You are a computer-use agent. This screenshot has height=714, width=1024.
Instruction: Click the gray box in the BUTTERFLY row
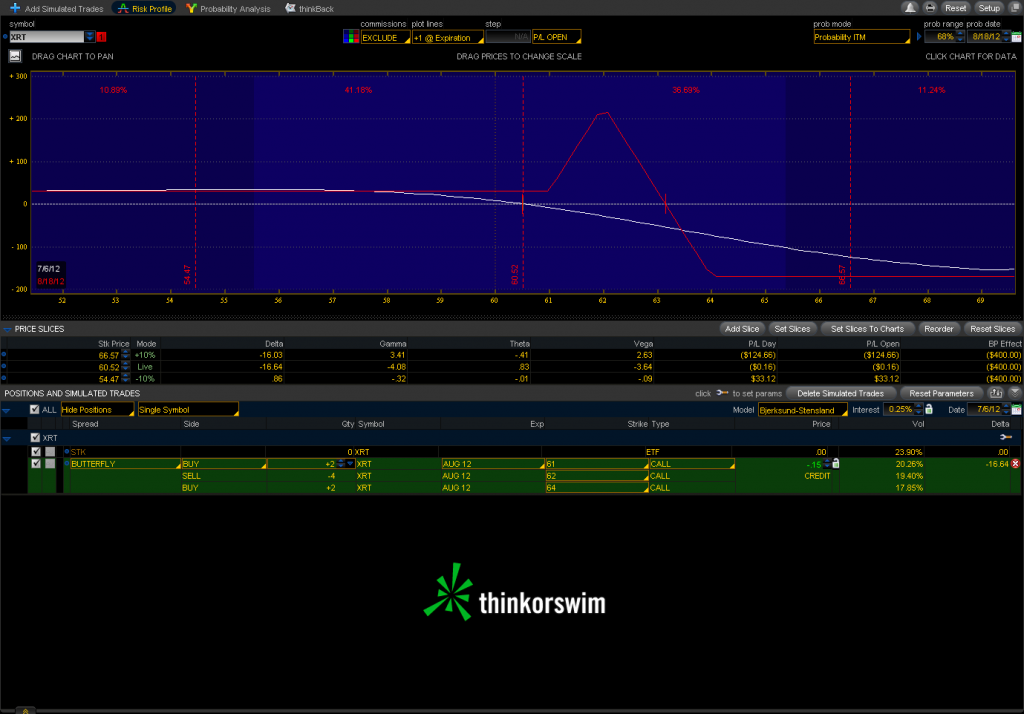point(50,464)
